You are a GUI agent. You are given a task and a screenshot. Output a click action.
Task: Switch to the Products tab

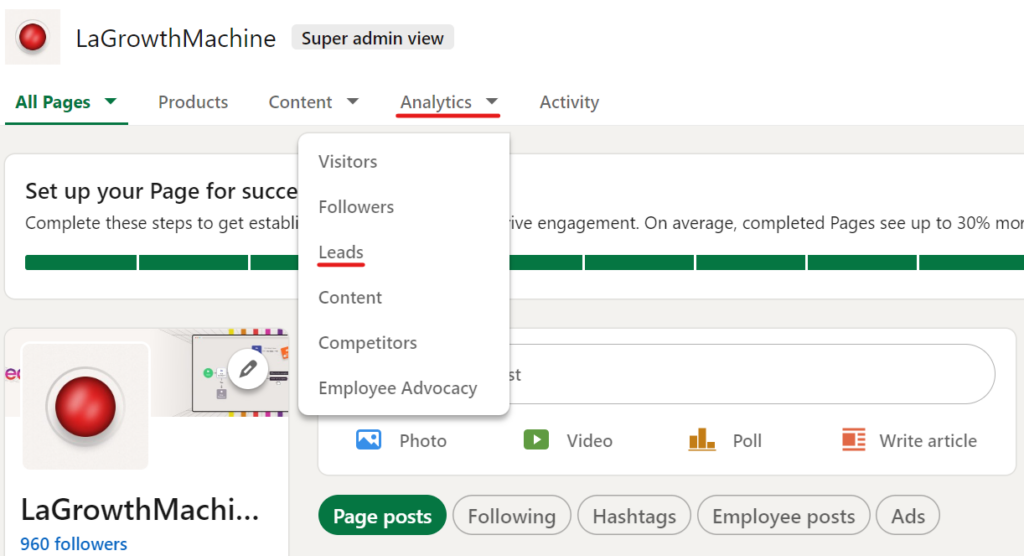point(193,102)
